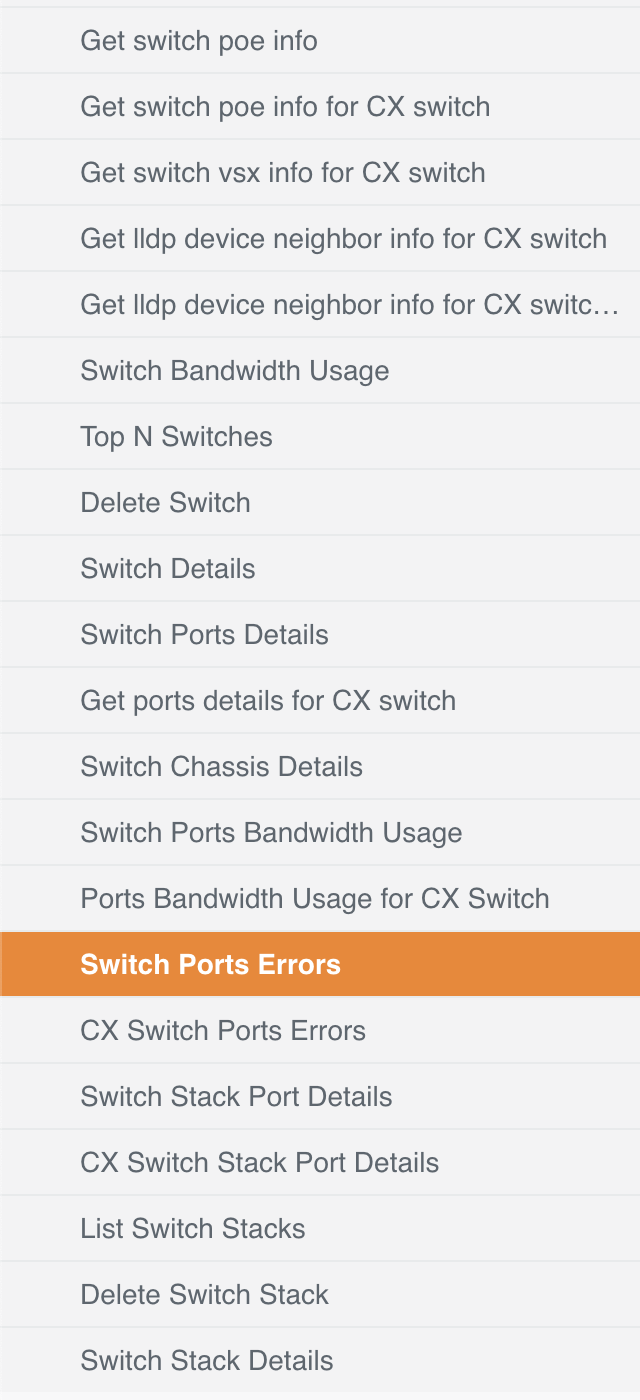Click non-truncated Get lldp device neighbor info entry
The image size is (640, 1400).
[343, 239]
